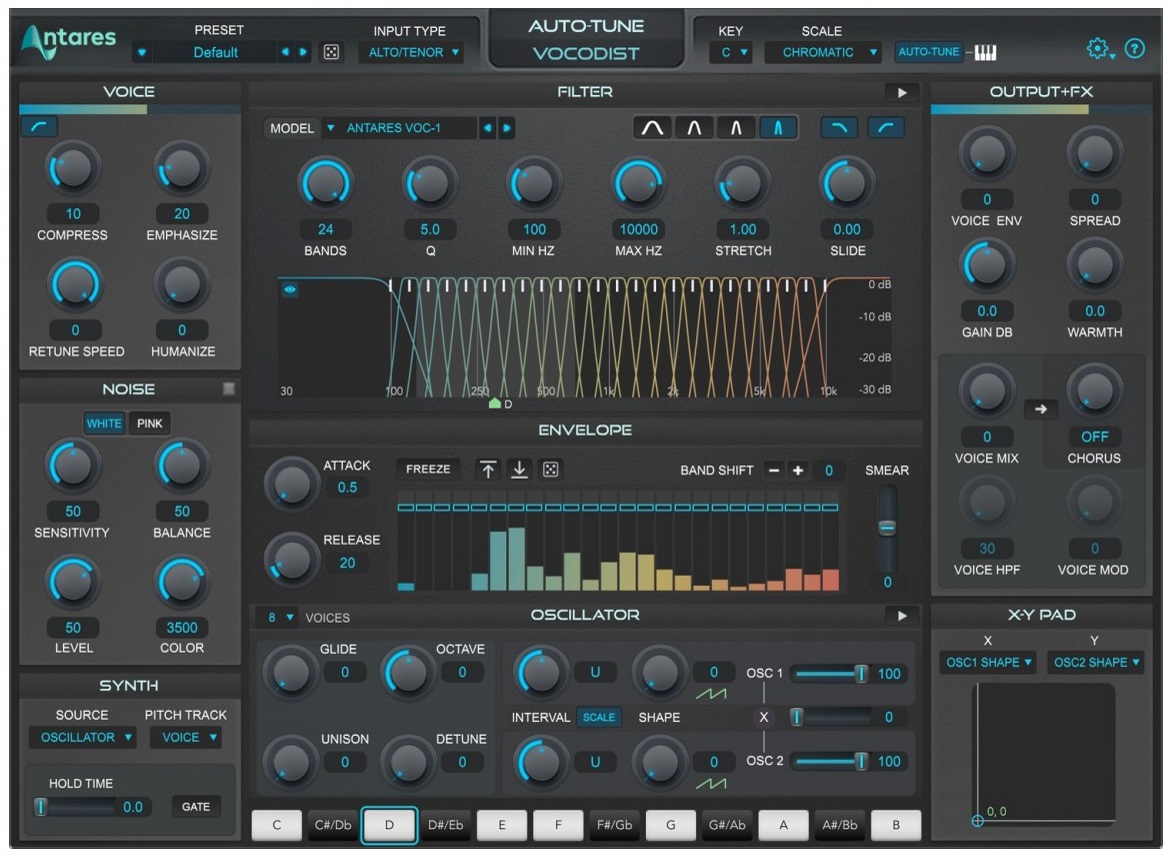Open the Key C dropdown
Viewport: 1172px width, 856px height.
pyautogui.click(x=732, y=52)
